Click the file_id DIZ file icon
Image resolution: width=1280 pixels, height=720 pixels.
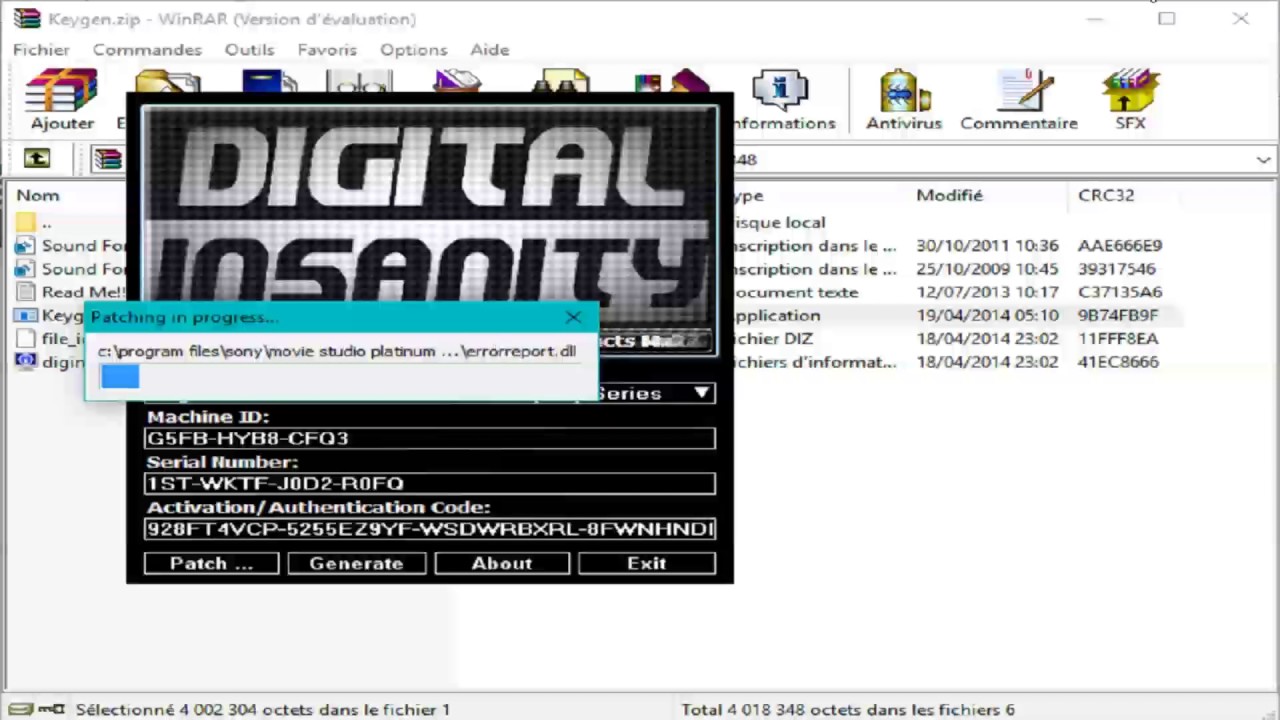(x=26, y=338)
